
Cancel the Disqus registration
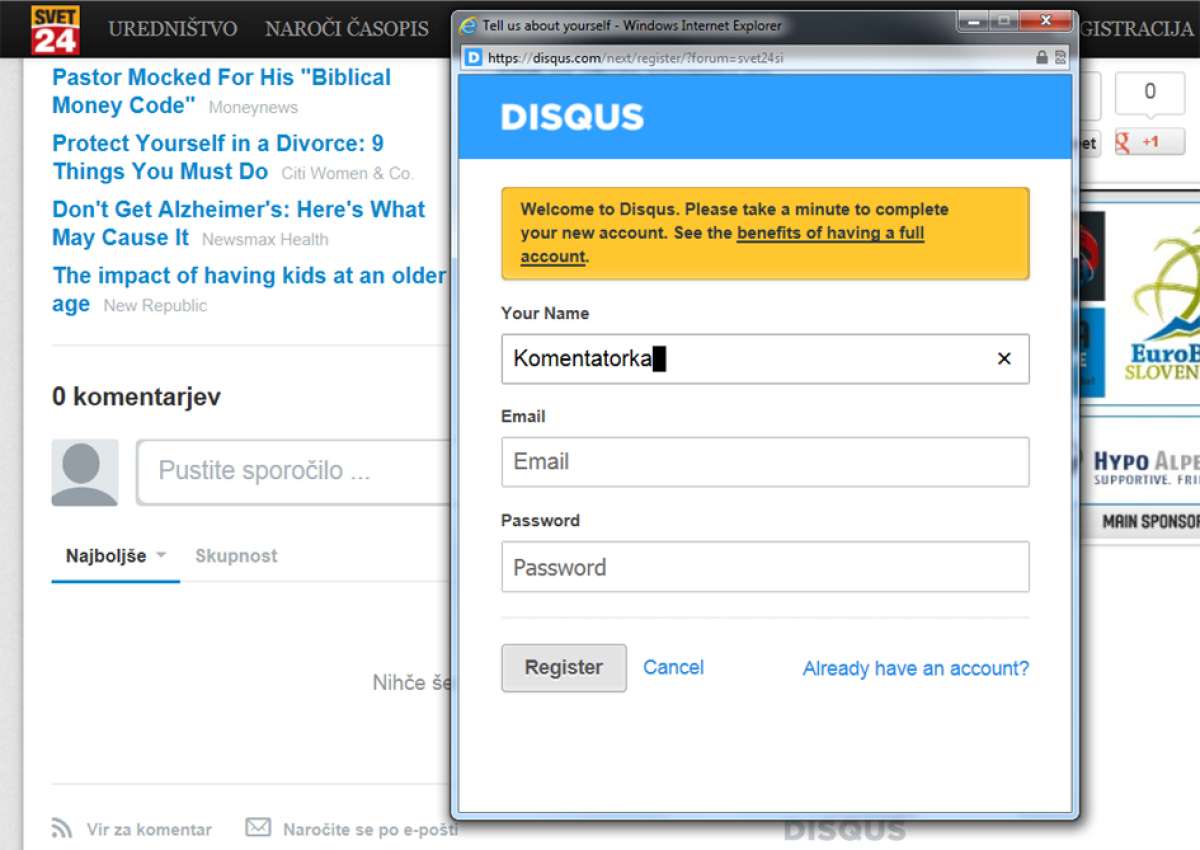[x=673, y=667]
